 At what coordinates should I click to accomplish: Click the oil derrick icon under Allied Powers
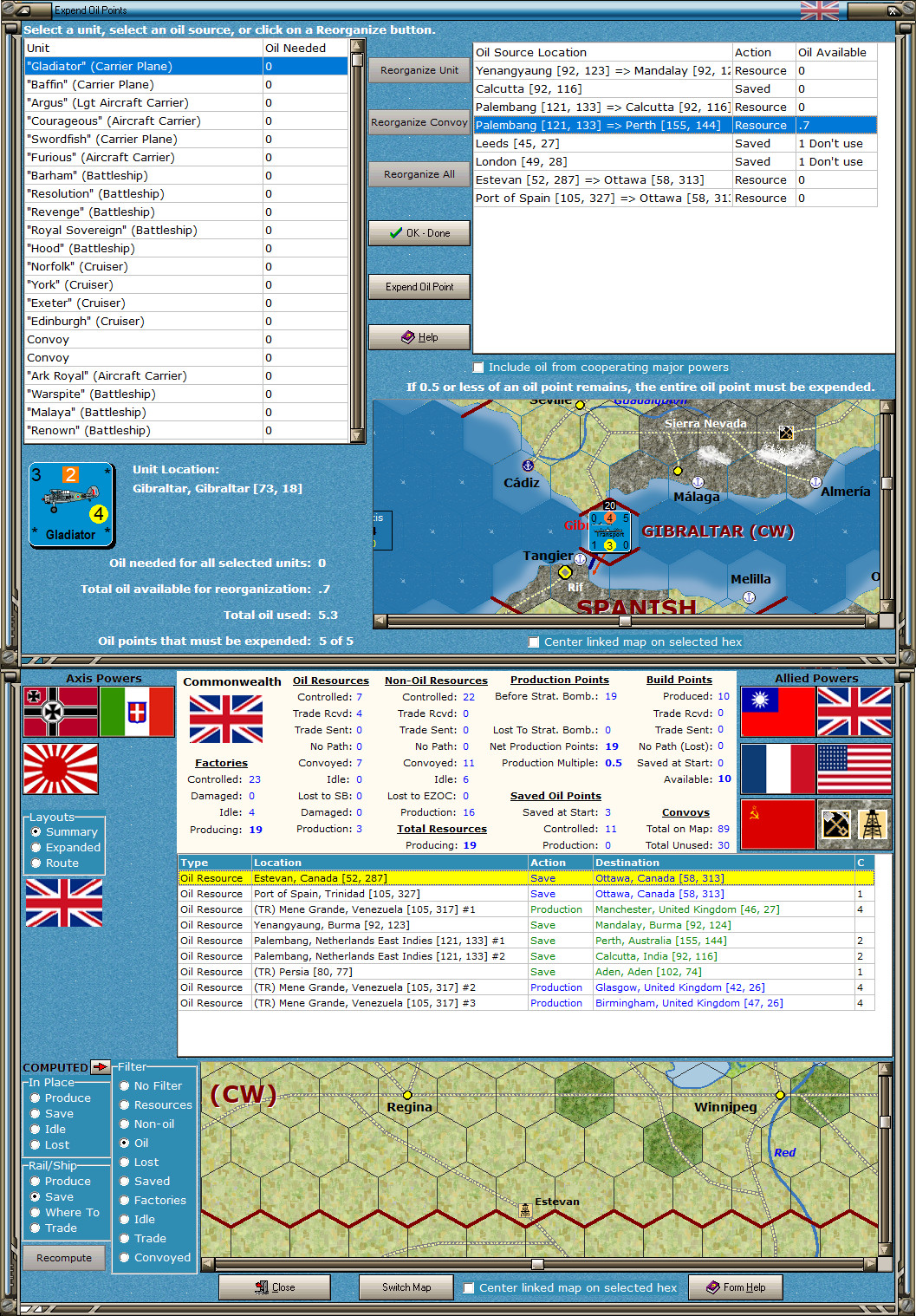pos(873,824)
